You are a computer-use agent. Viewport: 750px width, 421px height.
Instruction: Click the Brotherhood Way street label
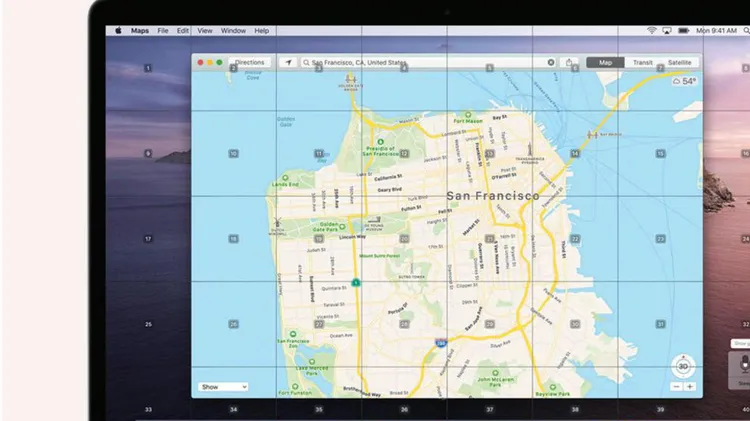(x=362, y=391)
